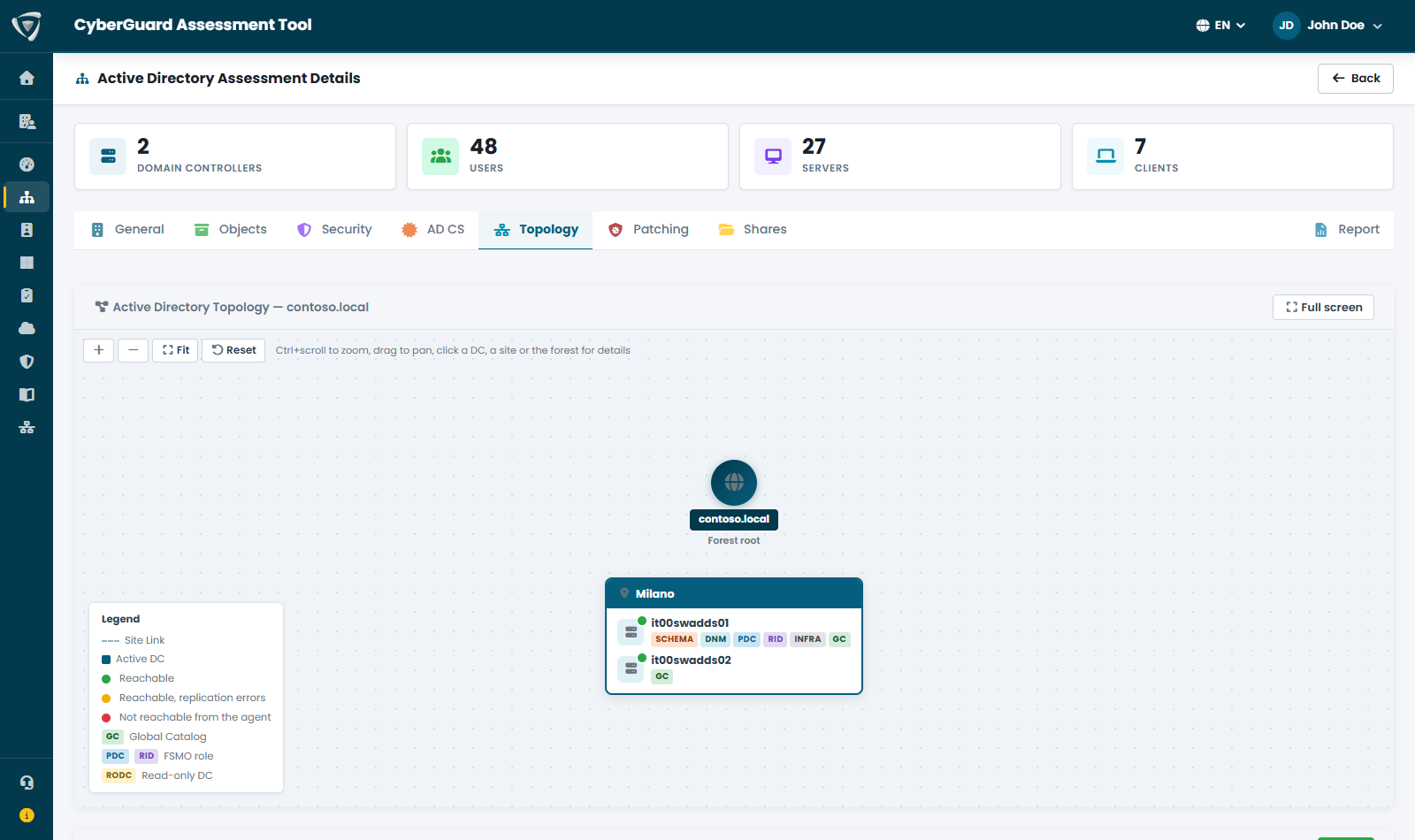Click the RODC legend badge
Screen dimensions: 1415x840
coord(119,775)
